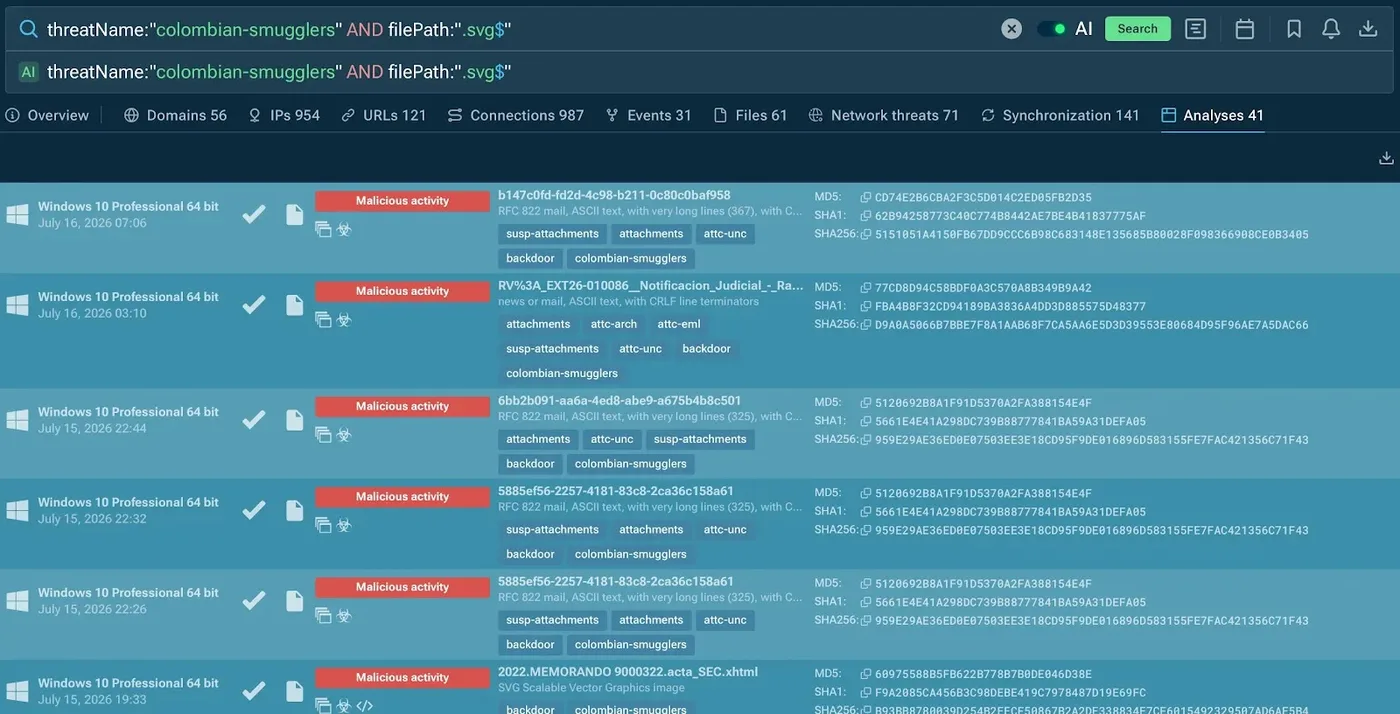Click the susp-attachments tag in the b147c0fd row
The height and width of the screenshot is (714, 1400).
pyautogui.click(x=552, y=234)
